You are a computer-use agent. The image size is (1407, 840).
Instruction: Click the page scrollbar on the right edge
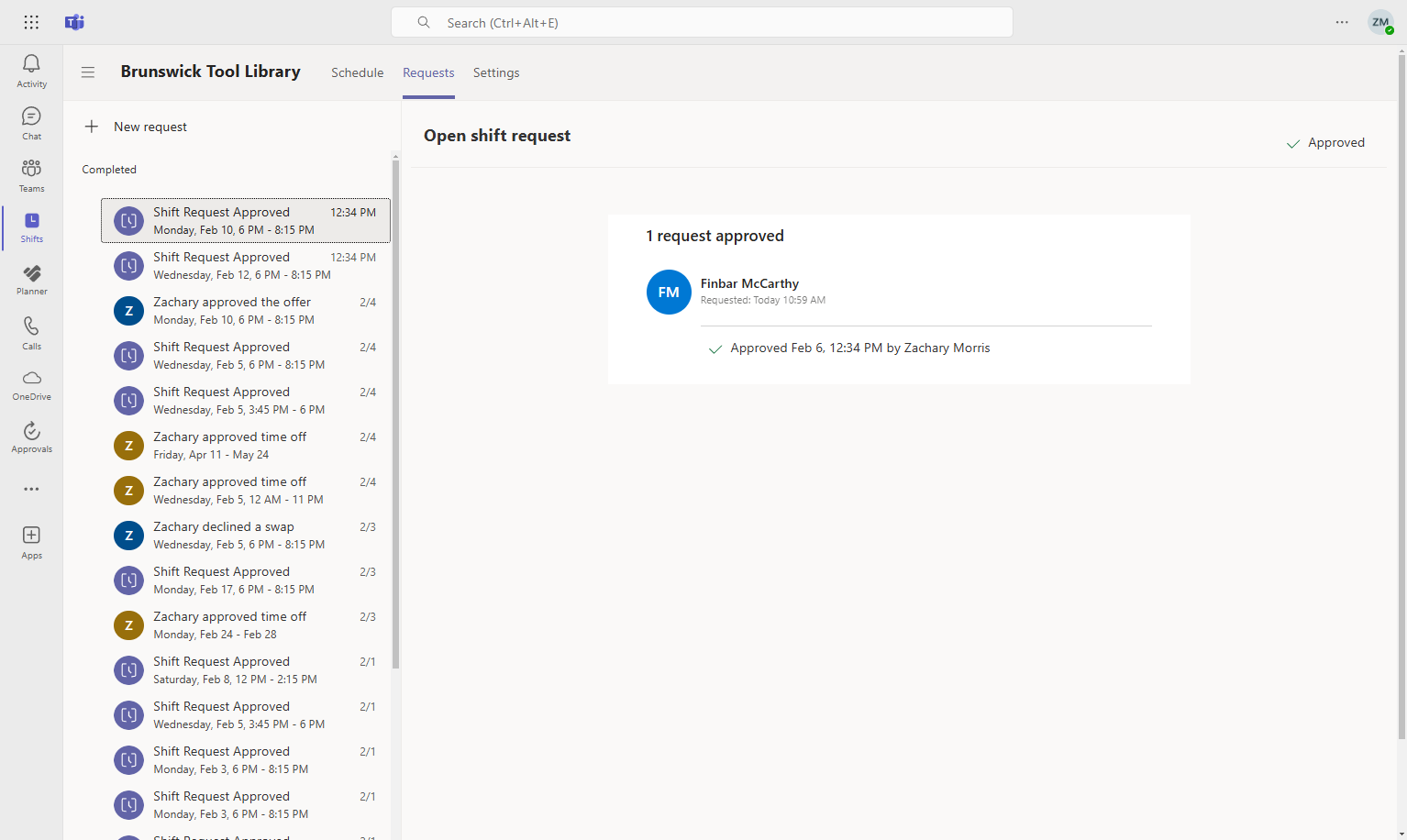click(x=1401, y=394)
